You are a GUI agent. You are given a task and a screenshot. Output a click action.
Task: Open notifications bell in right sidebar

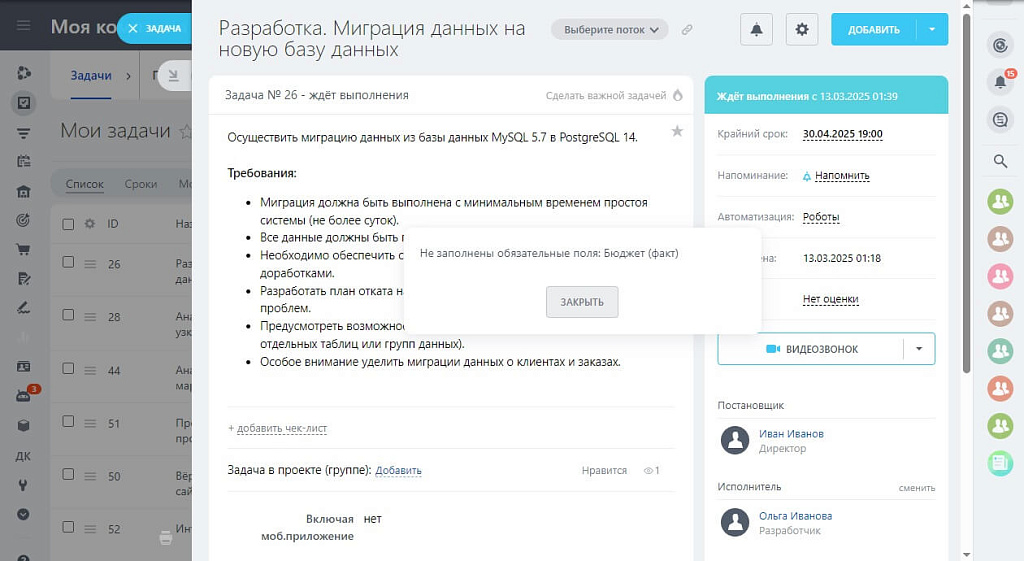[999, 82]
